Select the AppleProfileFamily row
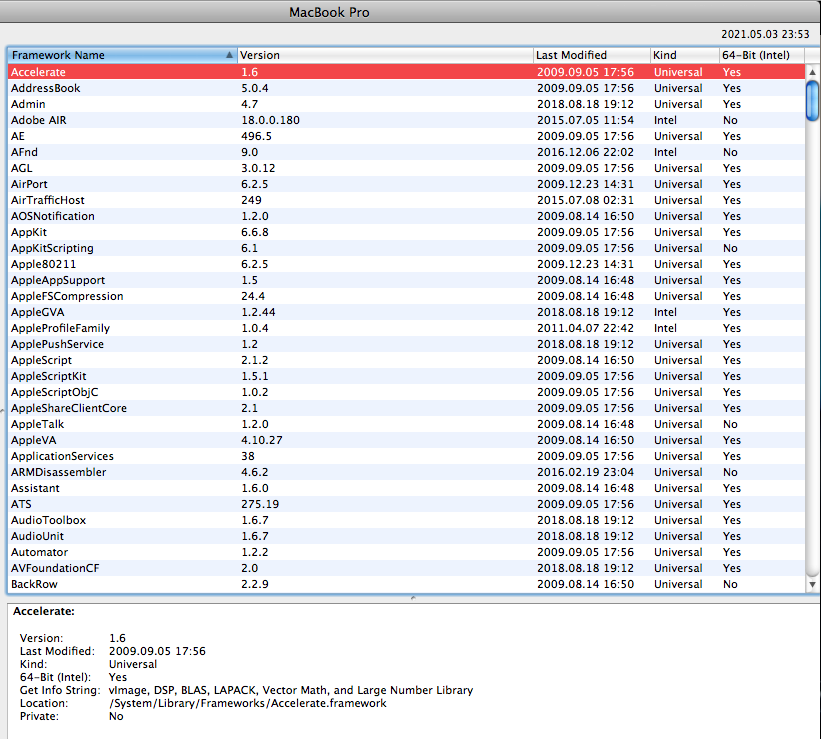Screen dimensions: 821x739 click(406, 328)
